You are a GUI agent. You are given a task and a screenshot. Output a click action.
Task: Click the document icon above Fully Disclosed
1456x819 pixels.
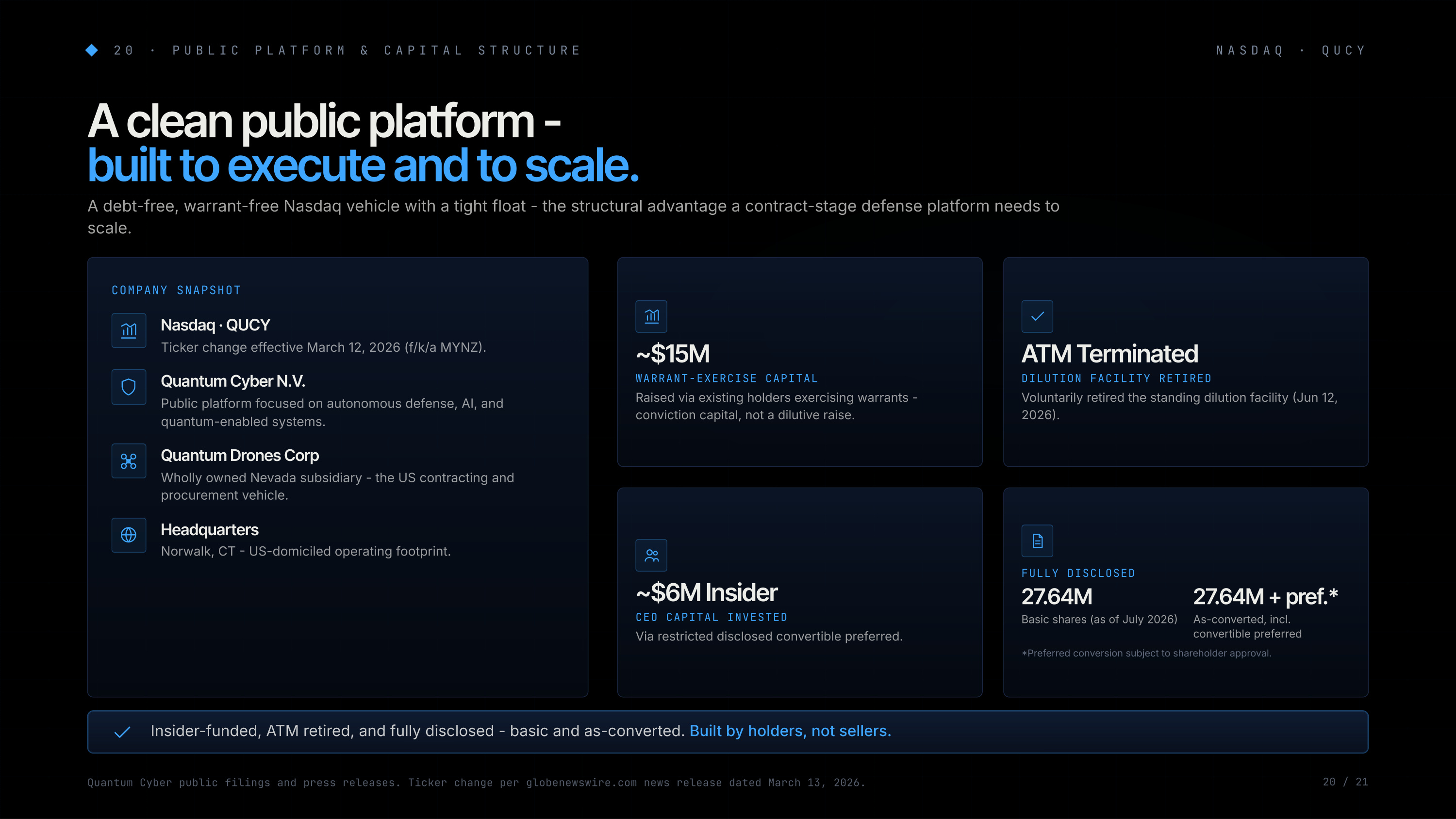1037,541
